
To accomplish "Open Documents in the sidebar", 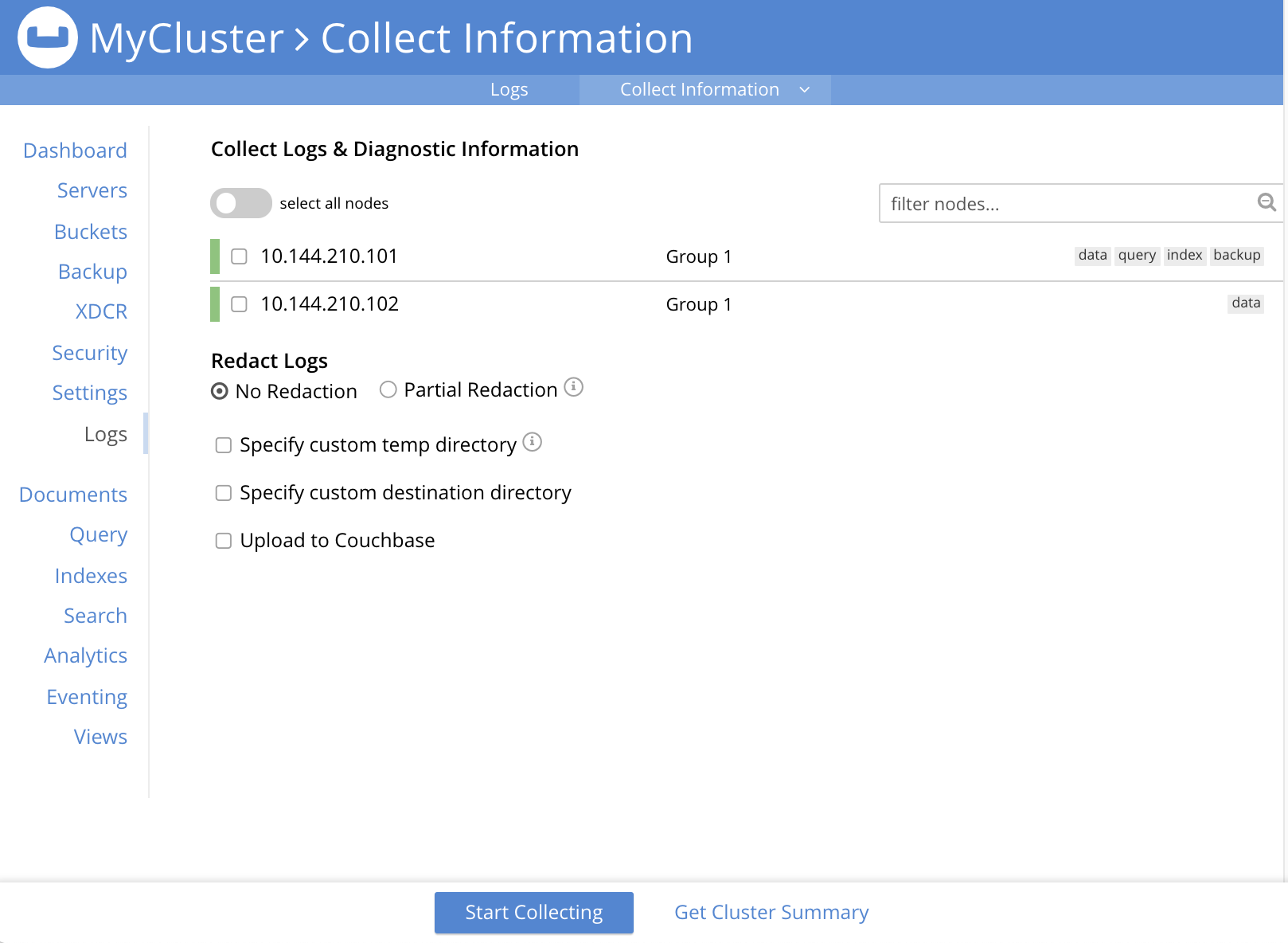I will coord(73,495).
